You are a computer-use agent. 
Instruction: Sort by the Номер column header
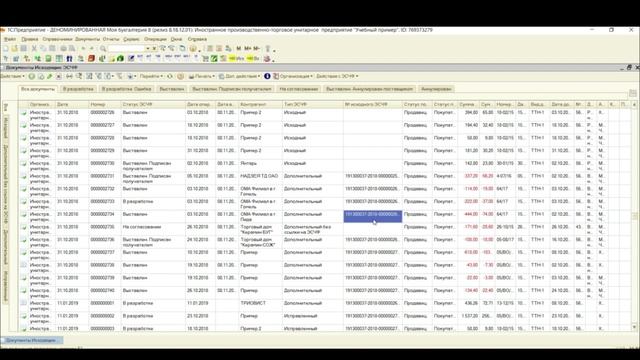pyautogui.click(x=105, y=104)
